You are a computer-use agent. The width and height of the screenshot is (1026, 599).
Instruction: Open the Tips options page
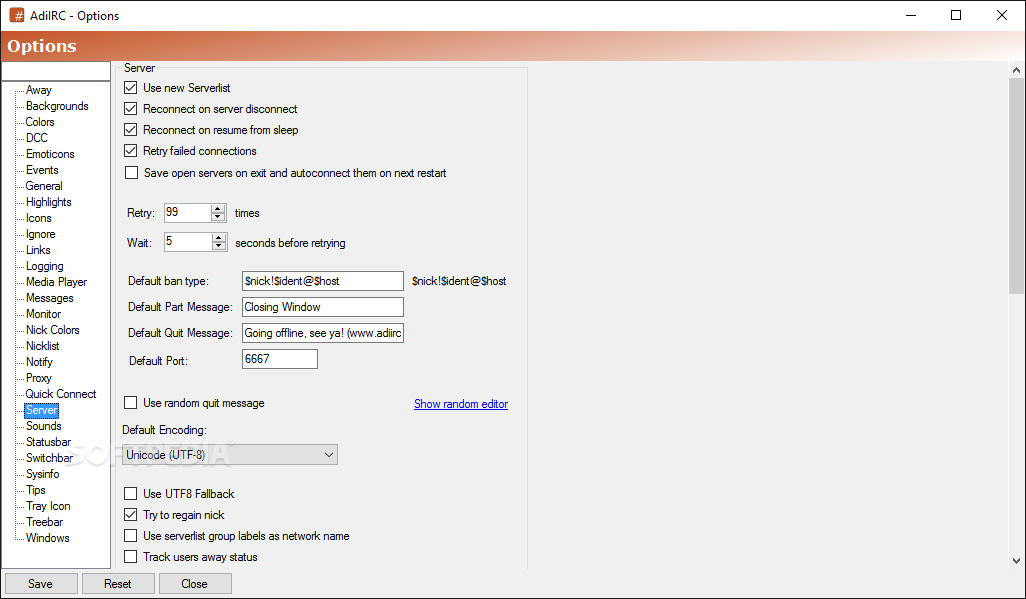(x=36, y=490)
